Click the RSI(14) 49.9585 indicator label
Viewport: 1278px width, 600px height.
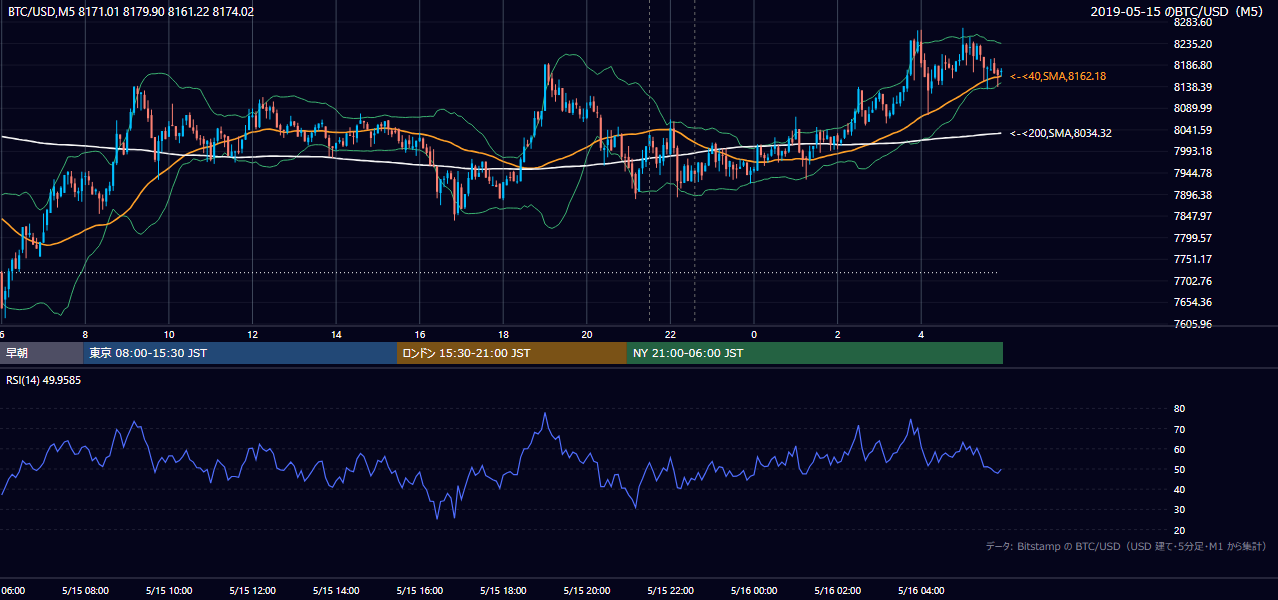pyautogui.click(x=44, y=379)
